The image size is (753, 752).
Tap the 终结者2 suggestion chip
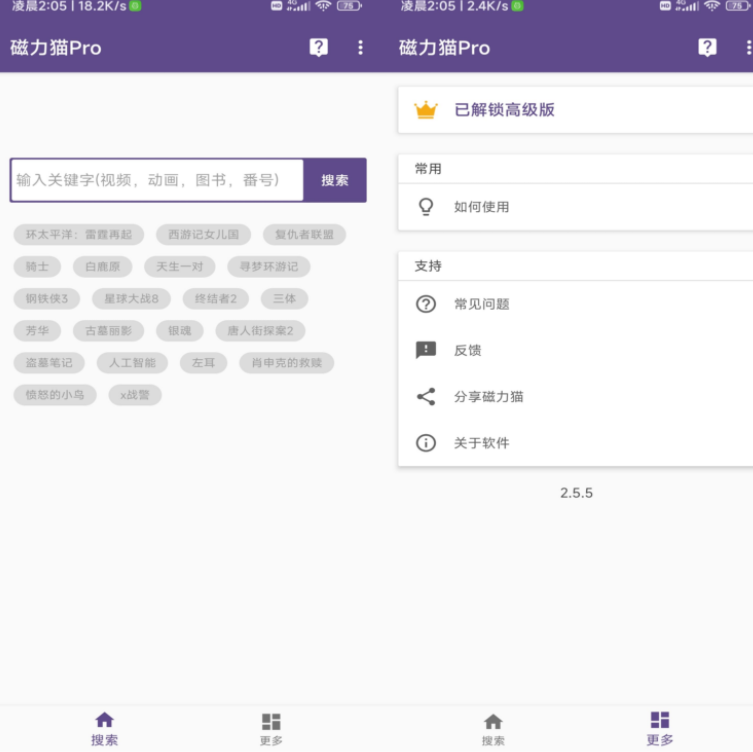tap(216, 299)
